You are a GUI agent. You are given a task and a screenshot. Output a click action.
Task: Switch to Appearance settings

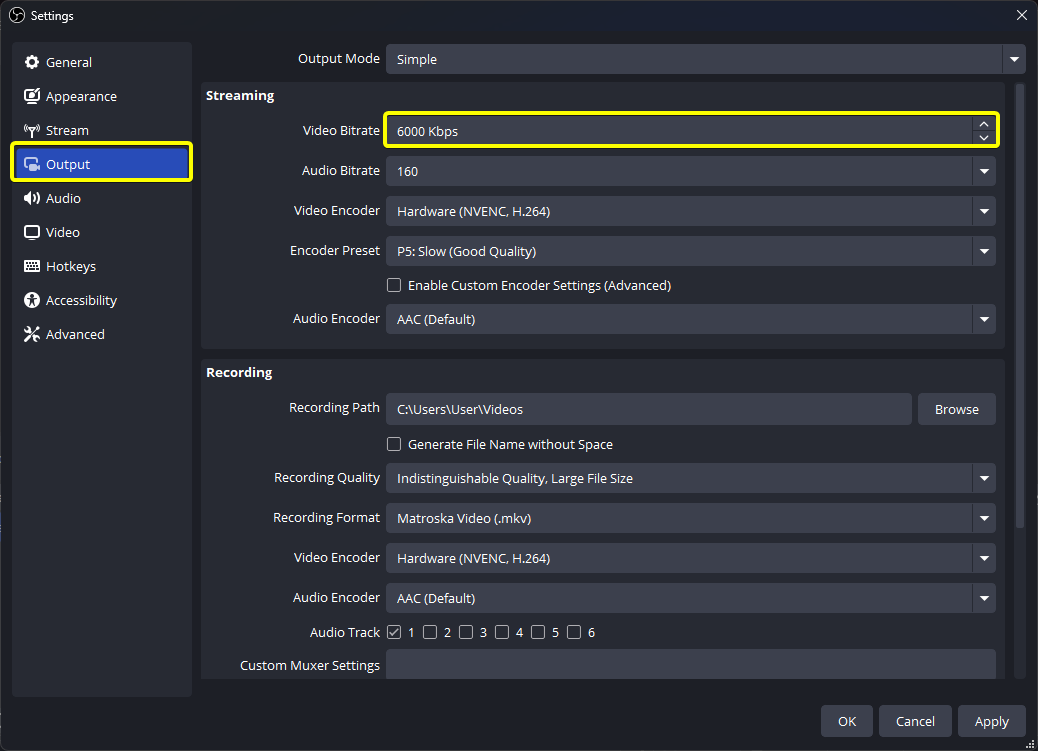102,96
